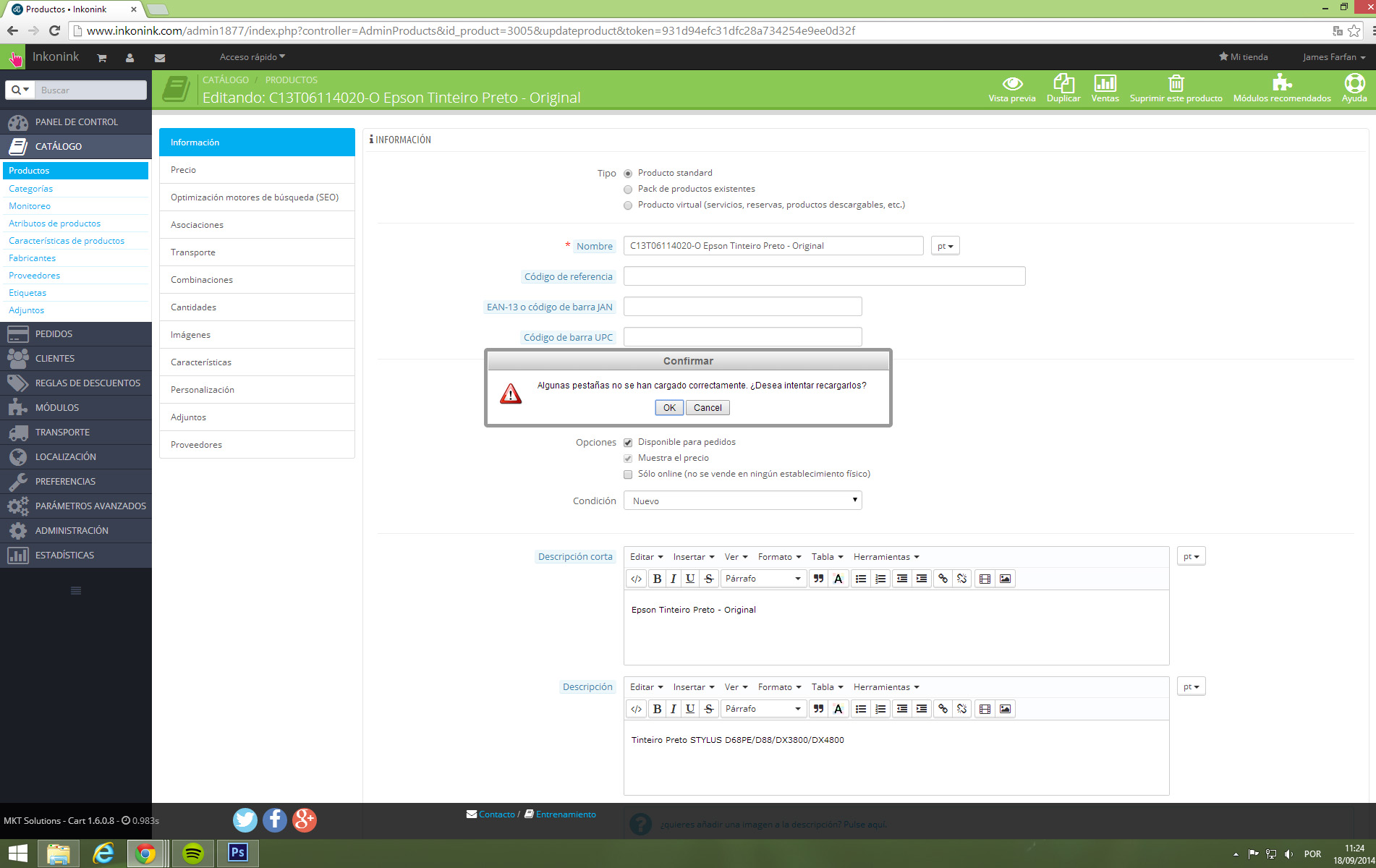Open Editar menu in Descripción corta editor
Image resolution: width=1376 pixels, height=868 pixels.
point(646,557)
